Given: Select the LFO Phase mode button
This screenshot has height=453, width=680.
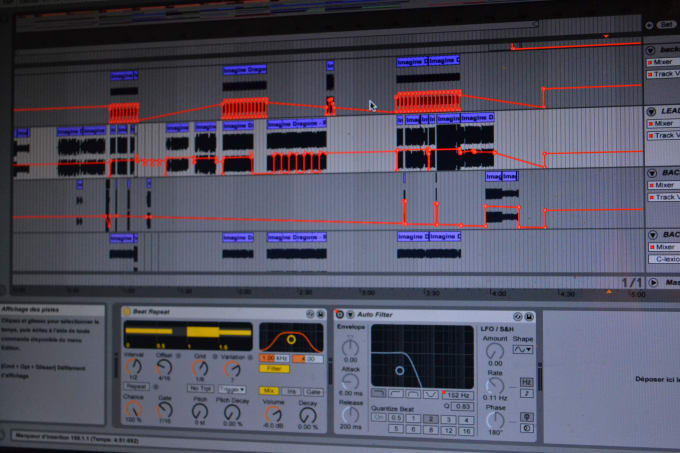Looking at the screenshot, I should pos(526,417).
